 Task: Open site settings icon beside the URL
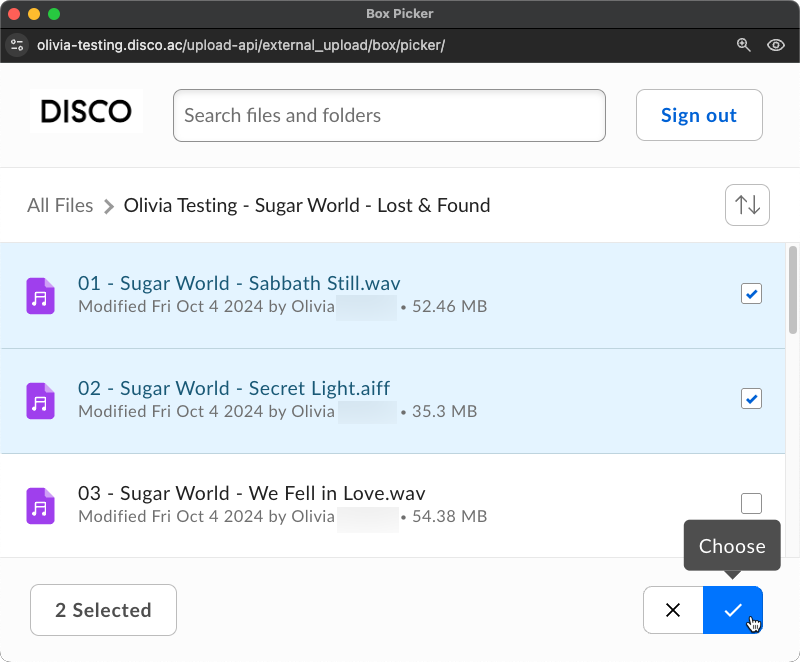point(17,45)
